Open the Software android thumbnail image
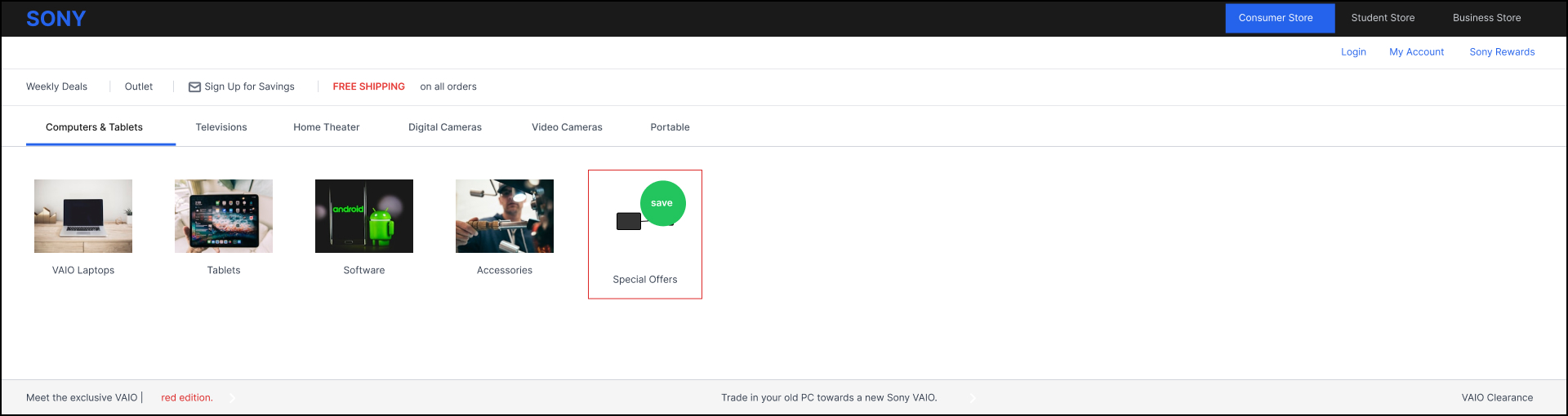 (364, 216)
